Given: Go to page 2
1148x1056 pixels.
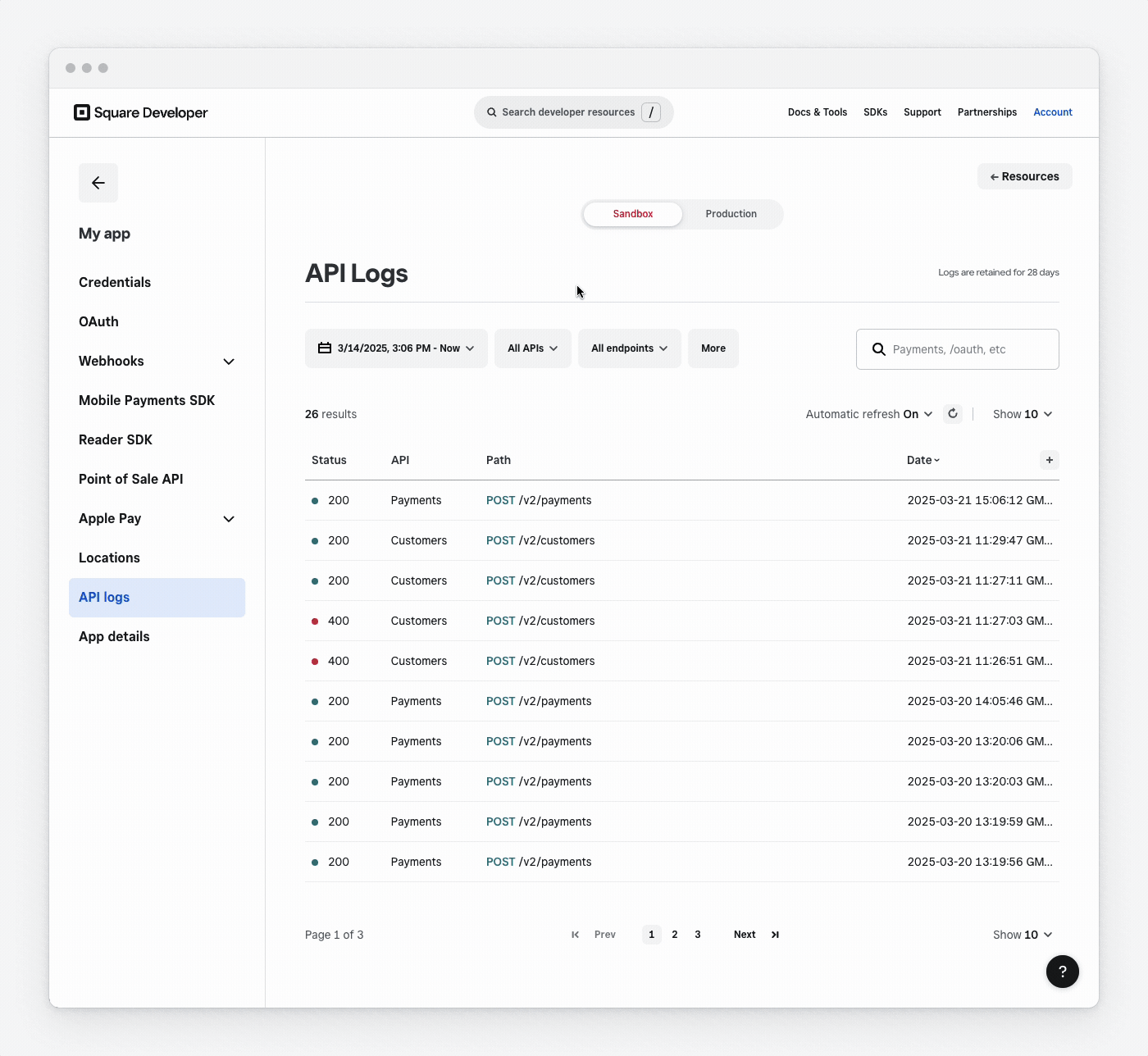Looking at the screenshot, I should (x=675, y=935).
